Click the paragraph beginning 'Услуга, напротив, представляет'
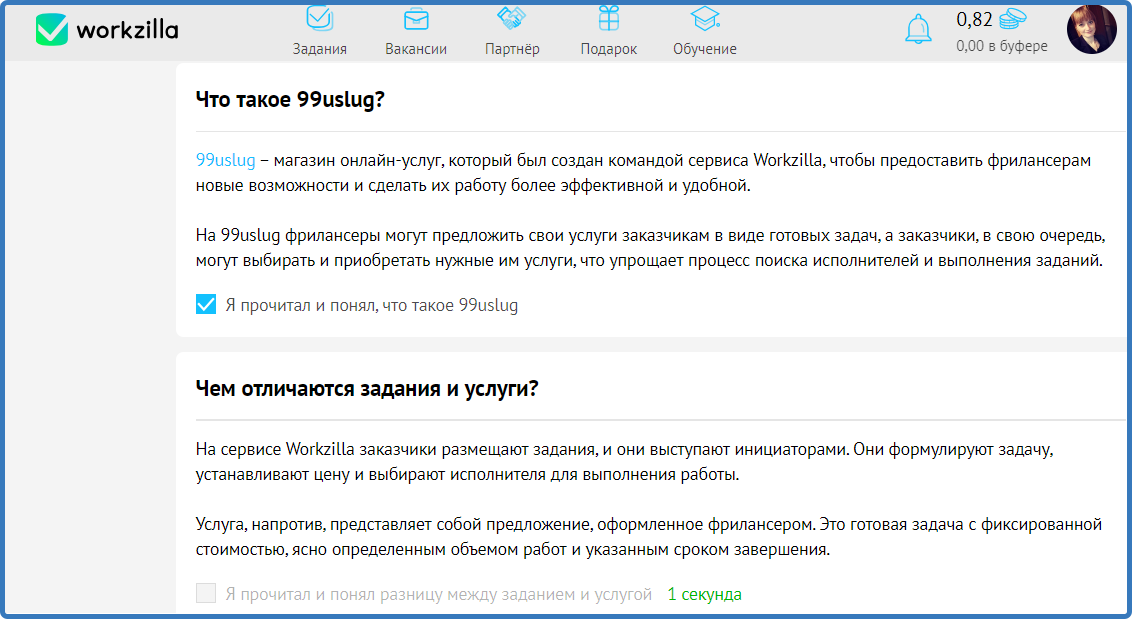 [x=648, y=537]
